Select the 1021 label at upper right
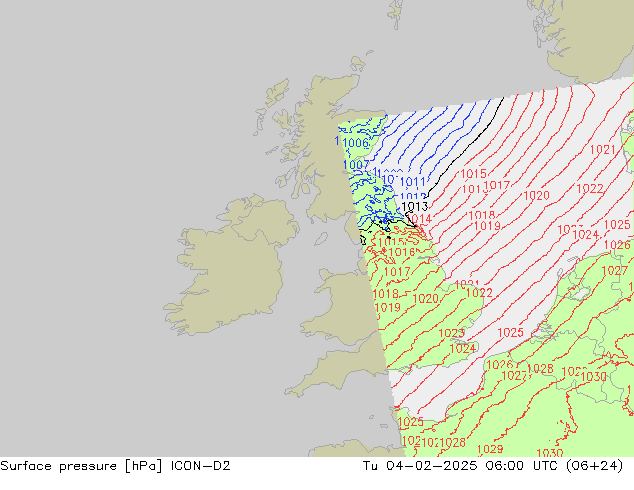This screenshot has height=490, width=634. pyautogui.click(x=602, y=150)
